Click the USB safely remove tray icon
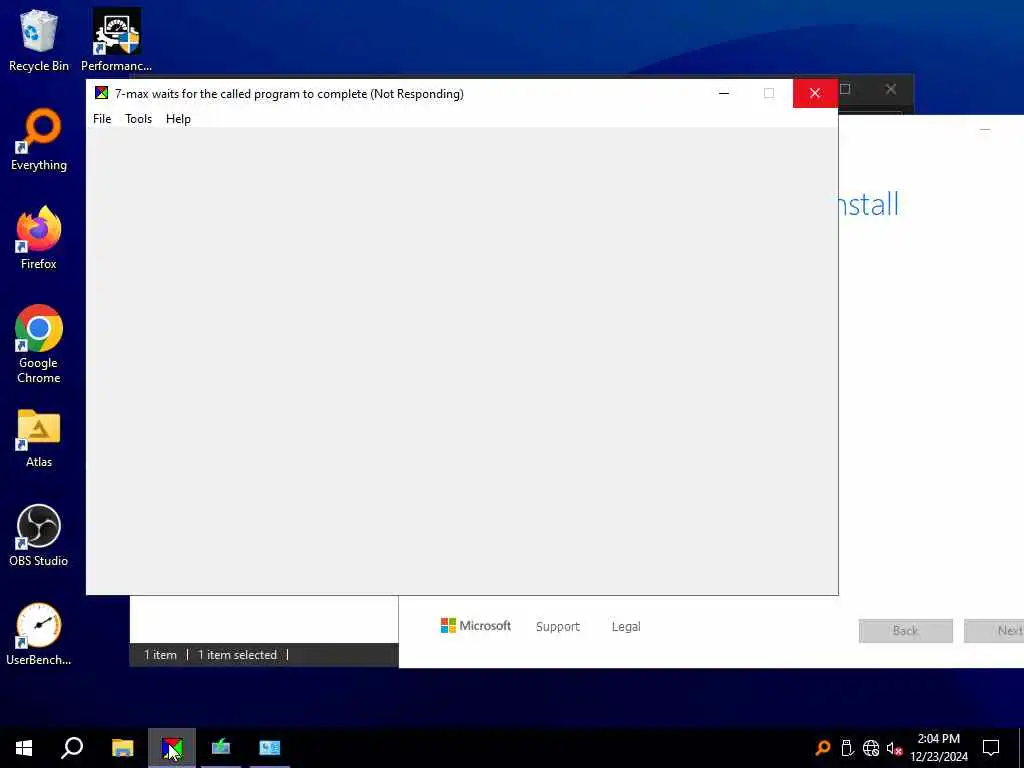1024x768 pixels. [847, 748]
